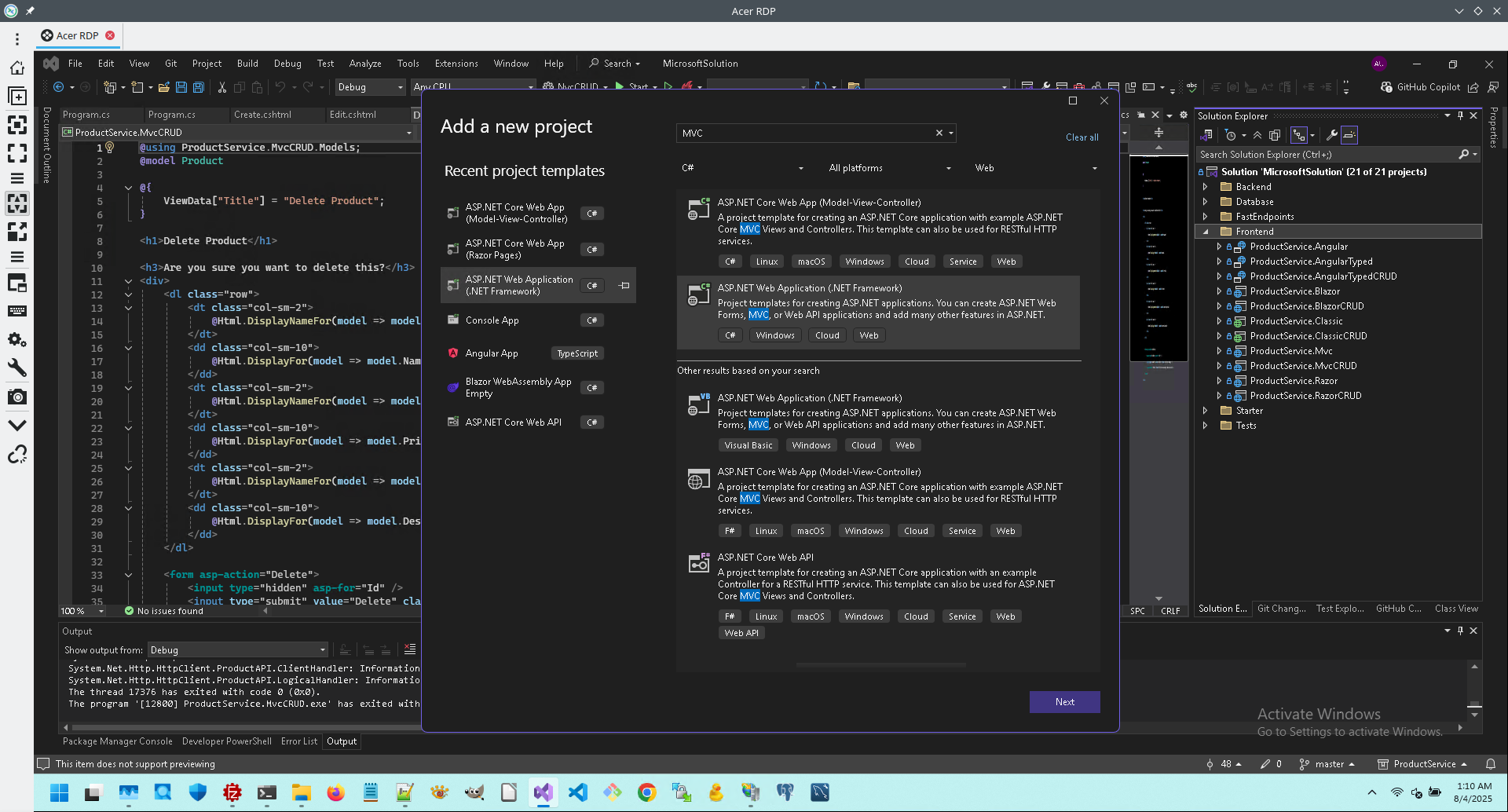Open the All platforms filter dropdown
The image size is (1508, 812).
pos(890,168)
